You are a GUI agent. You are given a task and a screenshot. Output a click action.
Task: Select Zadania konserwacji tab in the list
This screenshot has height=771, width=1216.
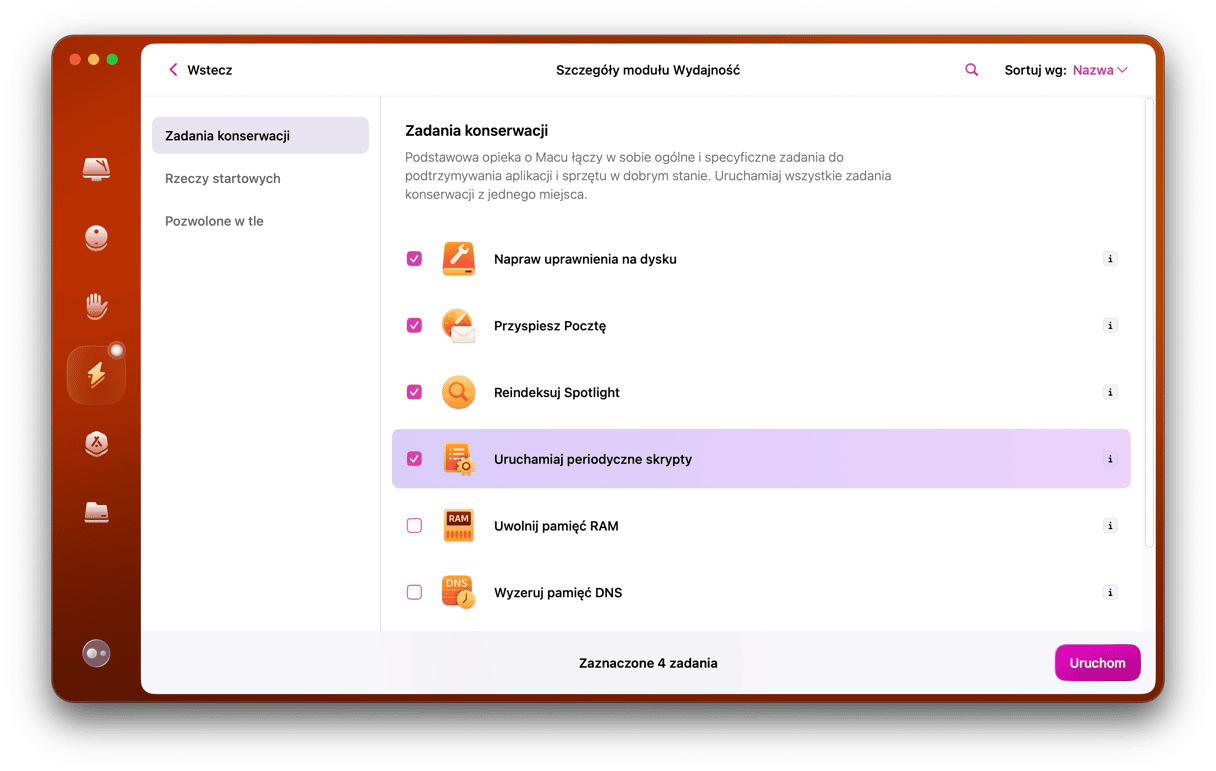tap(260, 136)
